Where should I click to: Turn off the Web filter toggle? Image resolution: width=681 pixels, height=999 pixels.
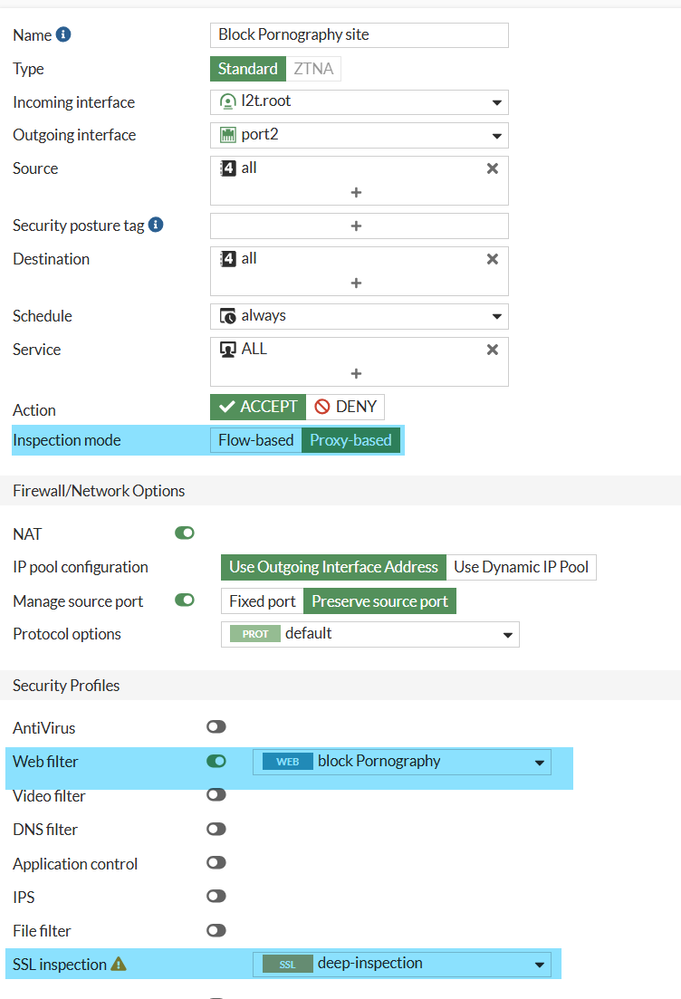[216, 762]
